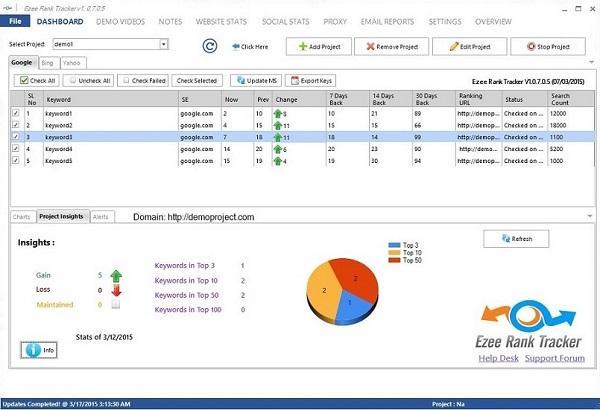Screen dimensions: 600x410
Task: Toggle the Uncheck All checkbox
Action: coord(73,80)
